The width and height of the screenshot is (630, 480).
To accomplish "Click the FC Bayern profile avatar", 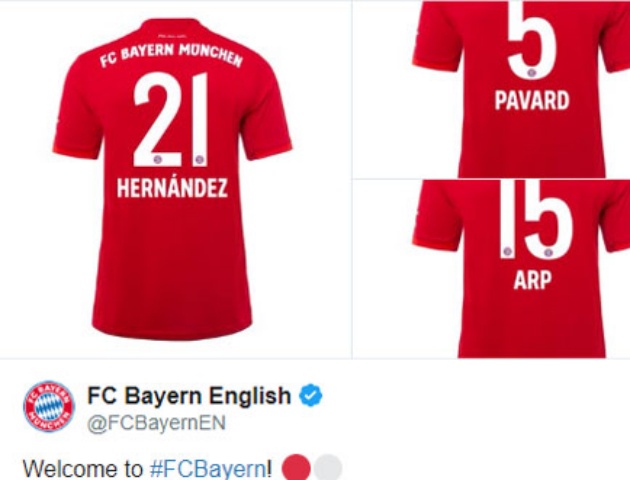I will (49, 406).
